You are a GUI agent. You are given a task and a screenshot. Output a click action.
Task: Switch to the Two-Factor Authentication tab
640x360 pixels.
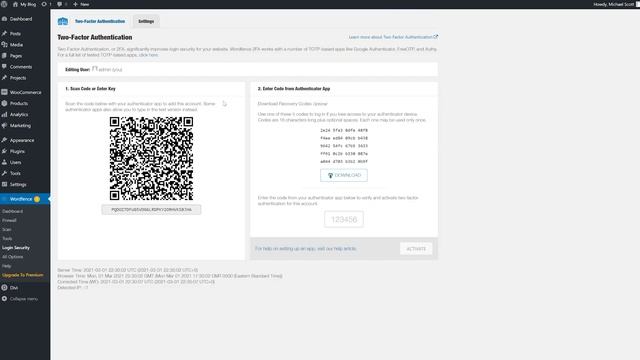pyautogui.click(x=100, y=21)
